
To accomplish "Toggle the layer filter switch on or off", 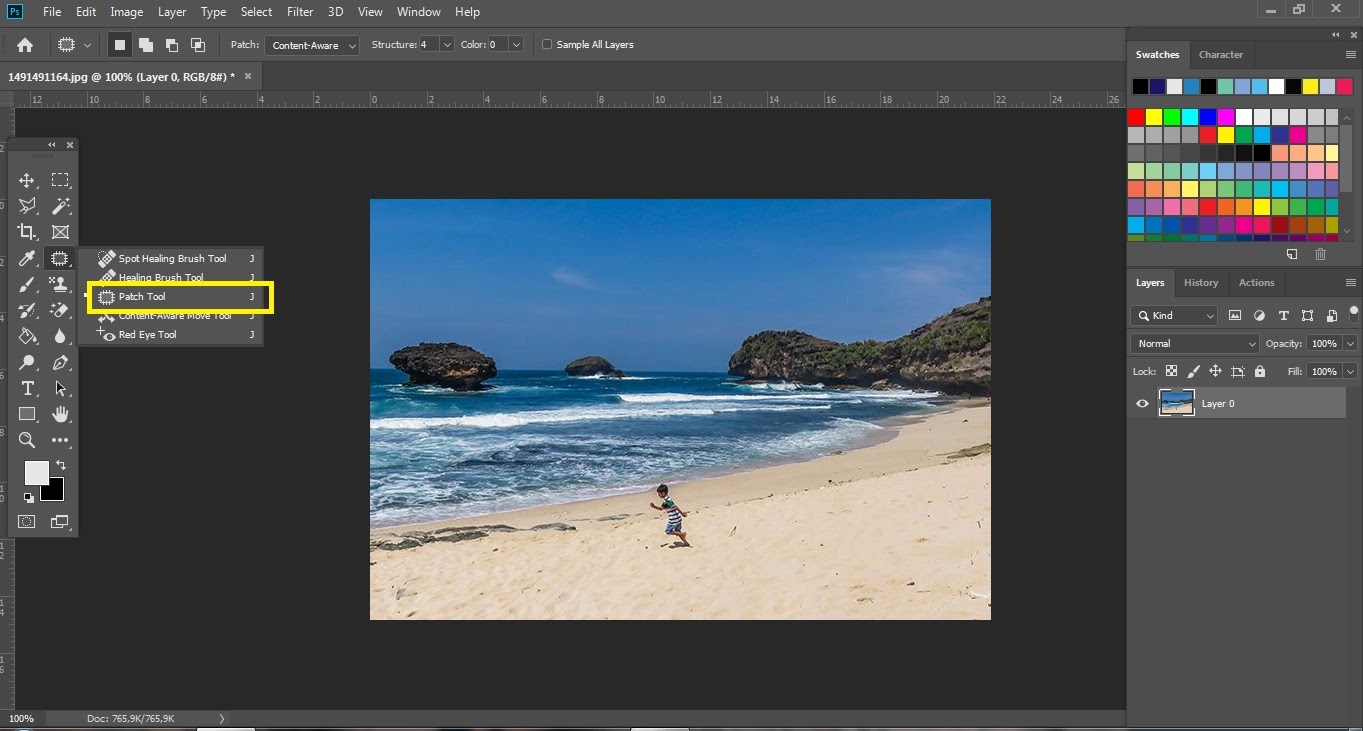I will (1353, 312).
